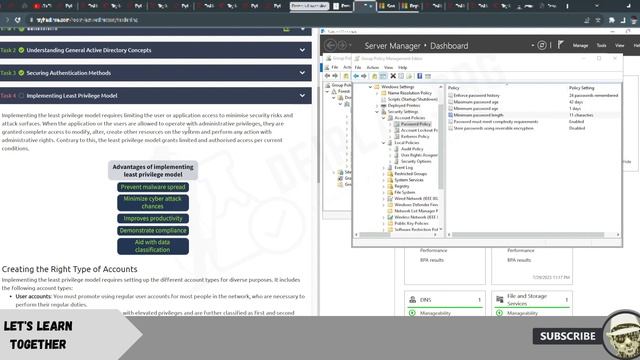Select the Creating the Right Type of Accounts heading
The width and height of the screenshot is (640, 360).
pos(69,269)
